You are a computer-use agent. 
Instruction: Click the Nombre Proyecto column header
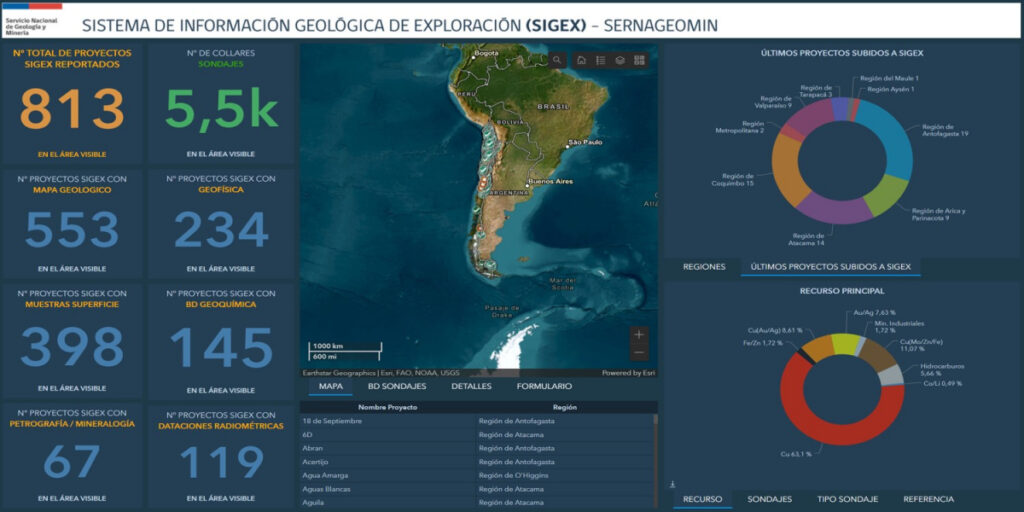tap(387, 407)
